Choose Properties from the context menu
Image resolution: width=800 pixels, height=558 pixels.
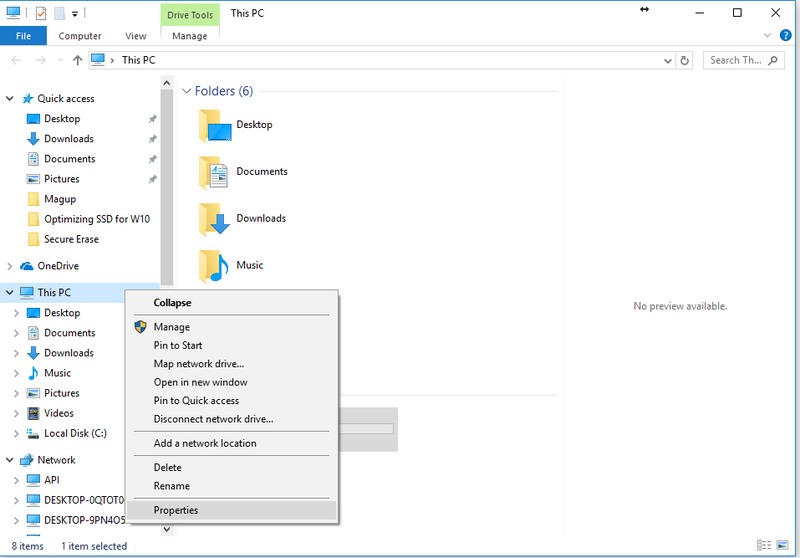pos(176,510)
